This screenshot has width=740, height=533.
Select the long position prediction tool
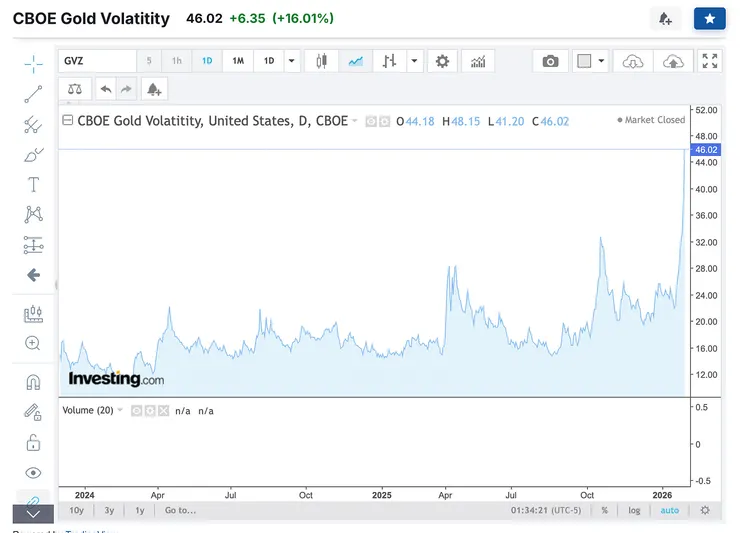tap(34, 245)
